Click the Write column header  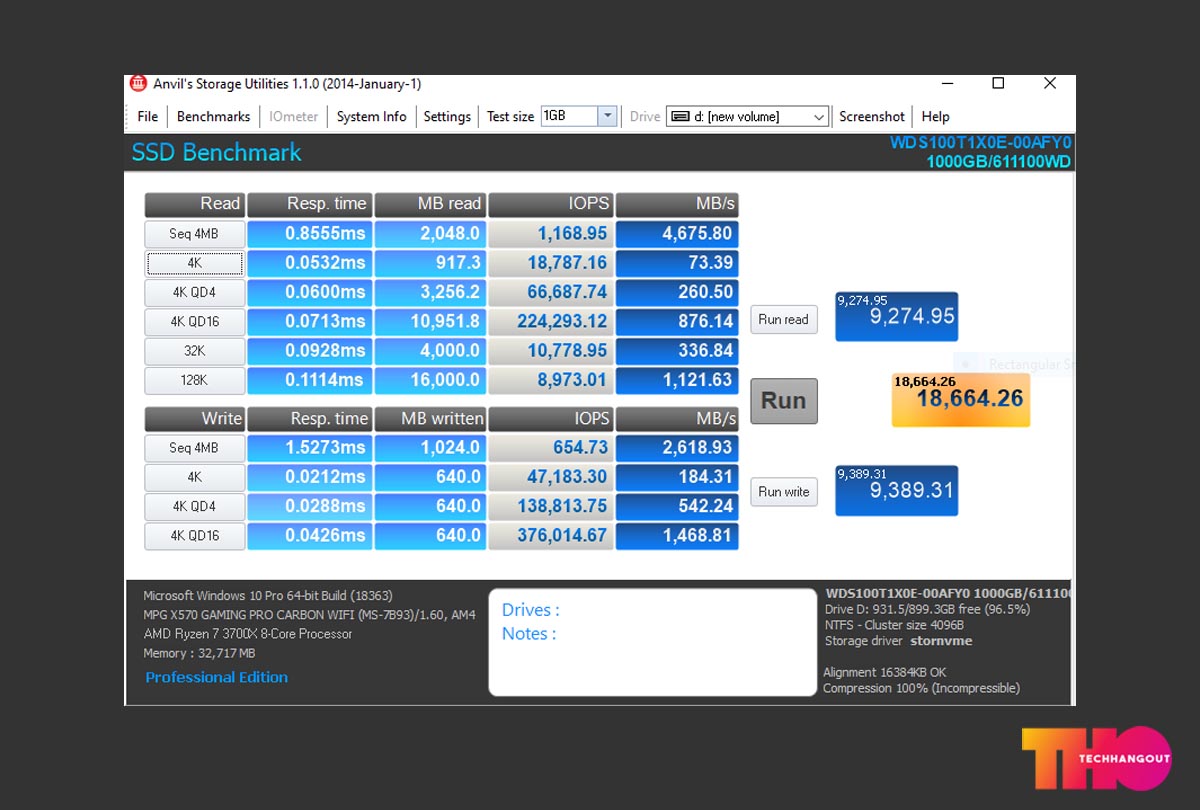[x=194, y=418]
